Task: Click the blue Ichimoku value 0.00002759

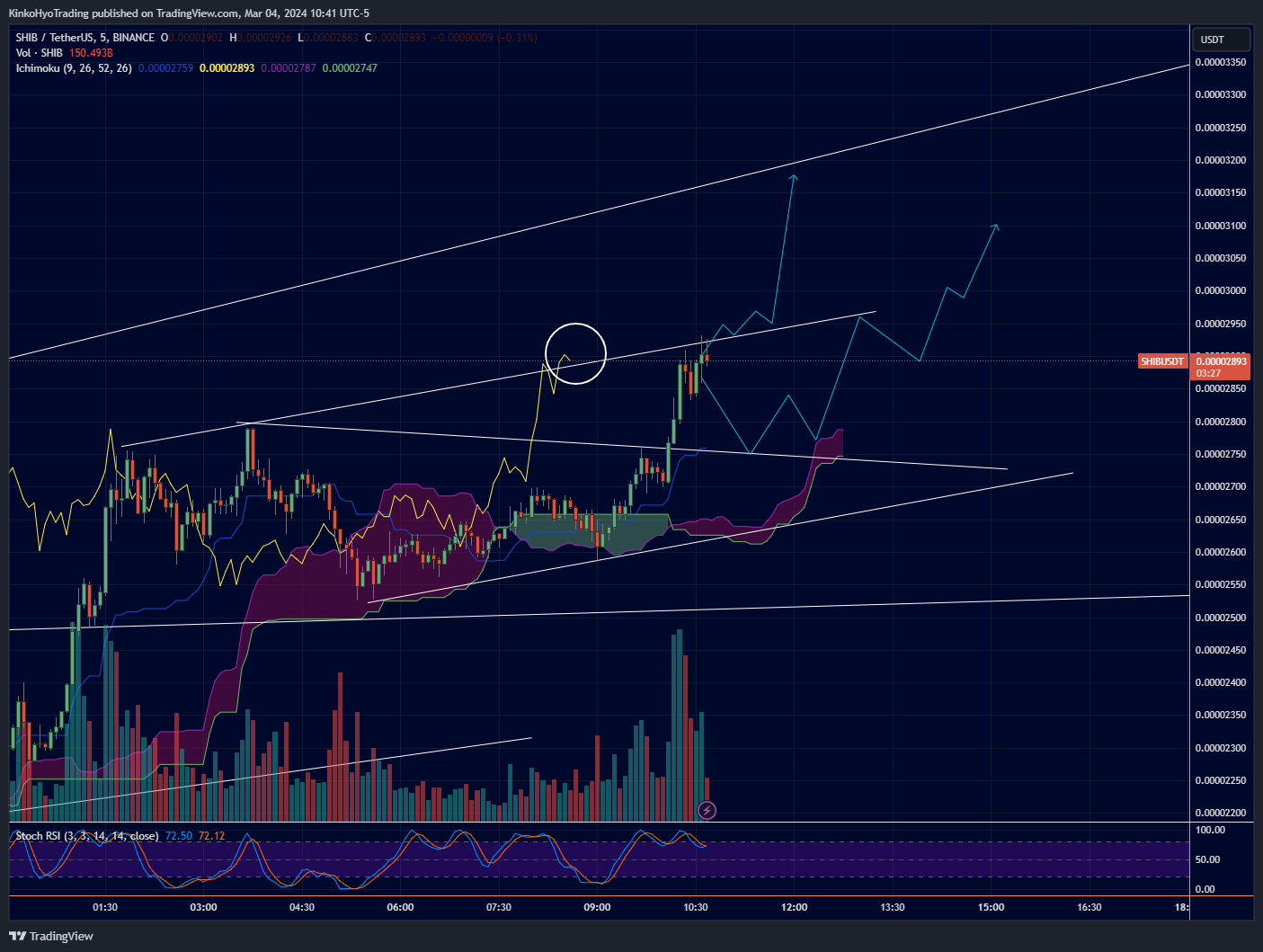Action: coord(165,68)
